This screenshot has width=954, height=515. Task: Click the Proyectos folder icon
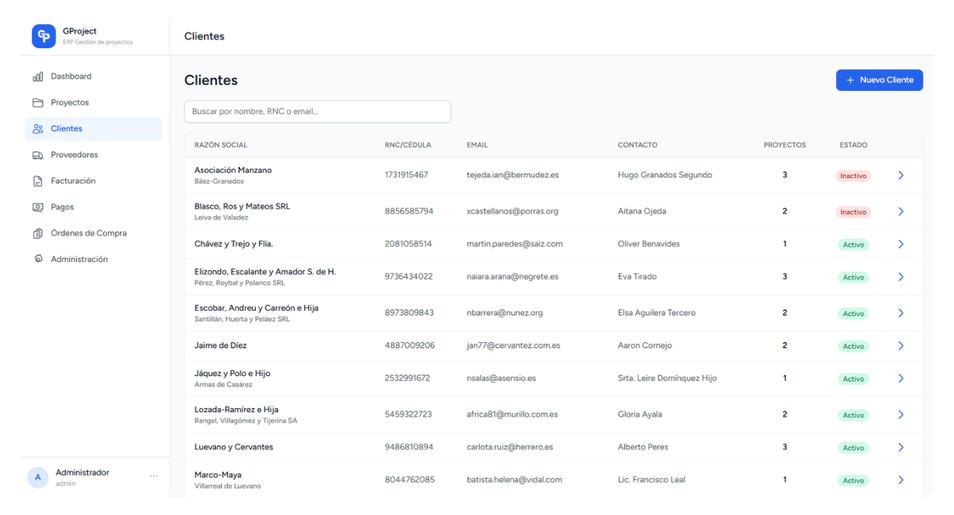[x=38, y=103]
